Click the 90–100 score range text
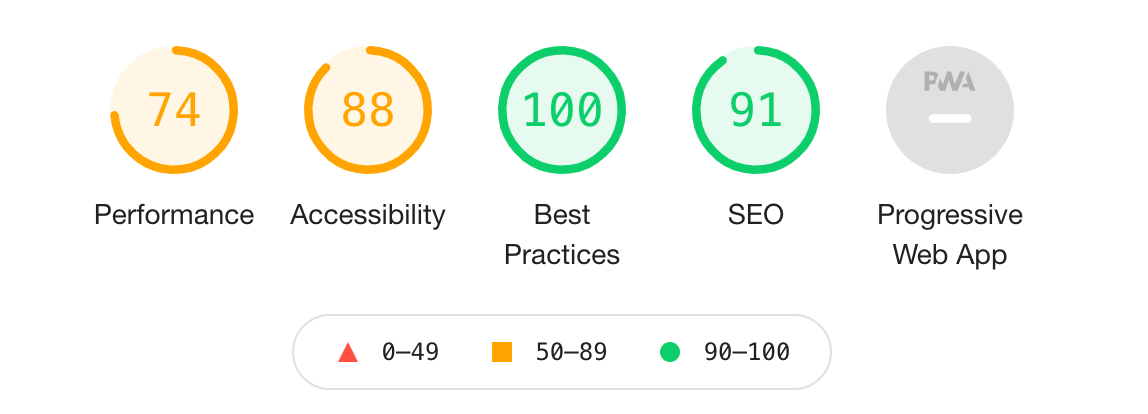Image resolution: width=1148 pixels, height=414 pixels. click(x=746, y=352)
